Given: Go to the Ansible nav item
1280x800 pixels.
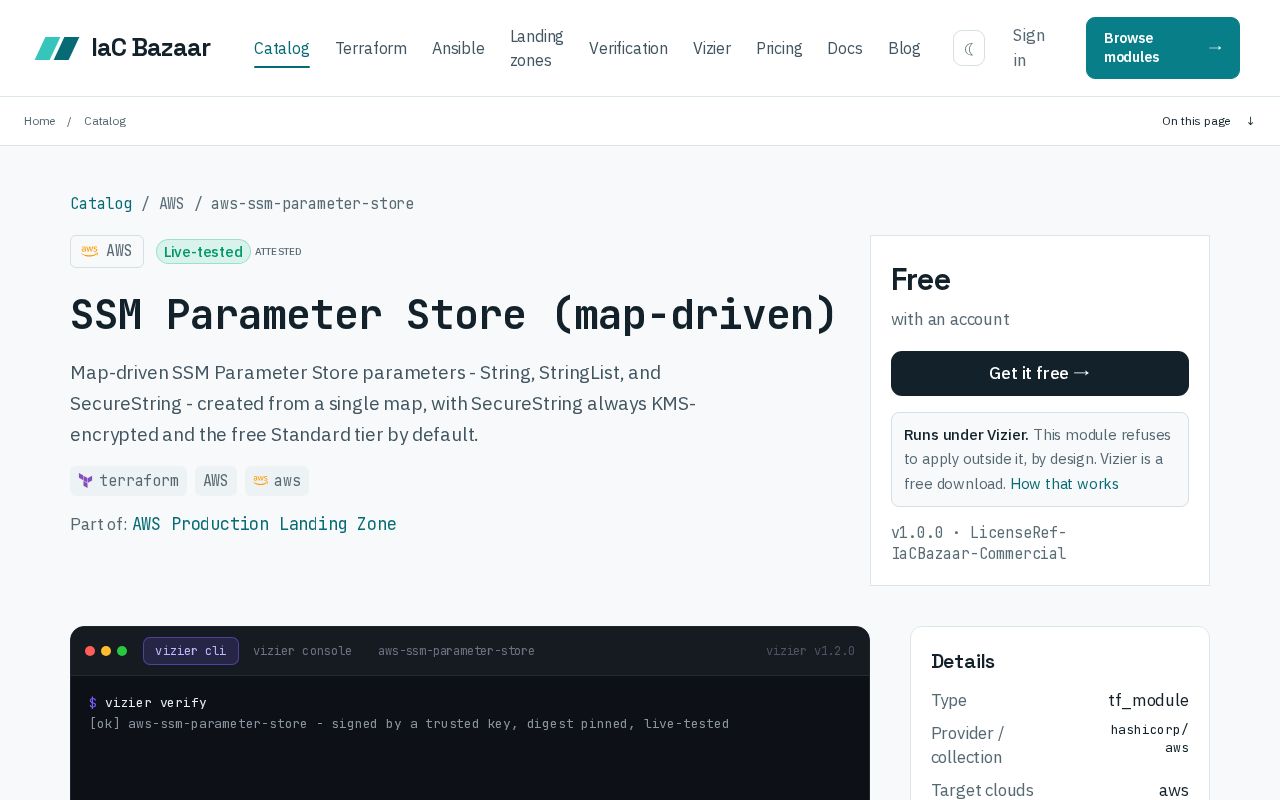Looking at the screenshot, I should 458,48.
